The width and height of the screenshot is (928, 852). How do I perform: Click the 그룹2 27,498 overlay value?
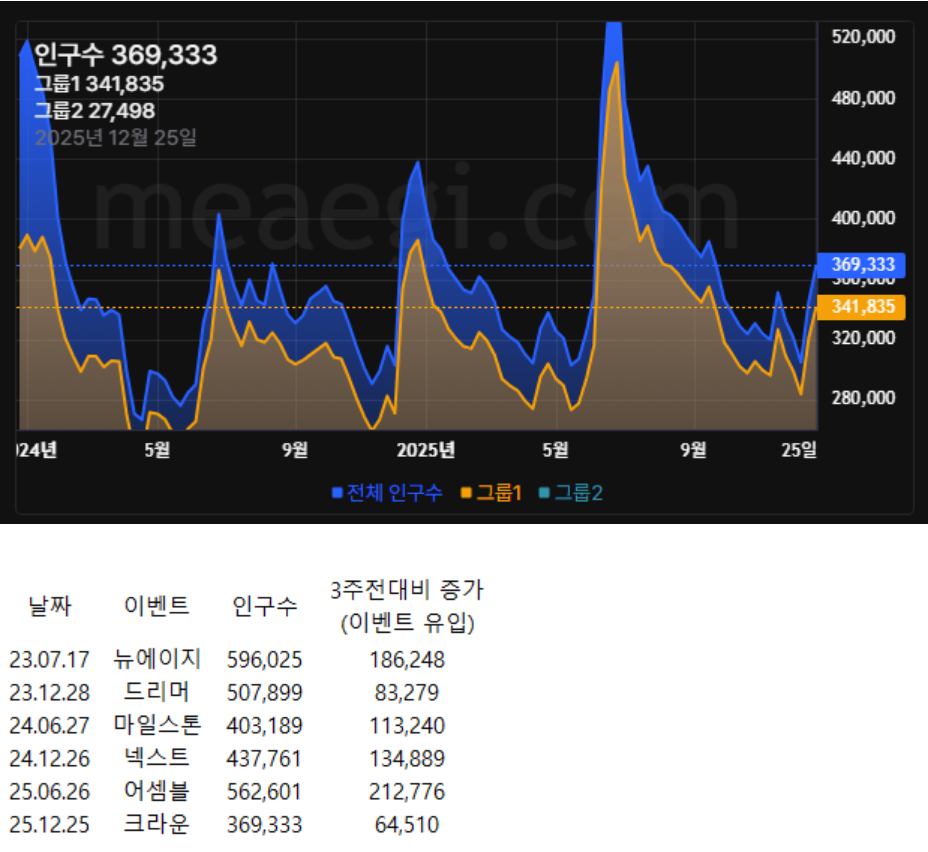(x=95, y=111)
